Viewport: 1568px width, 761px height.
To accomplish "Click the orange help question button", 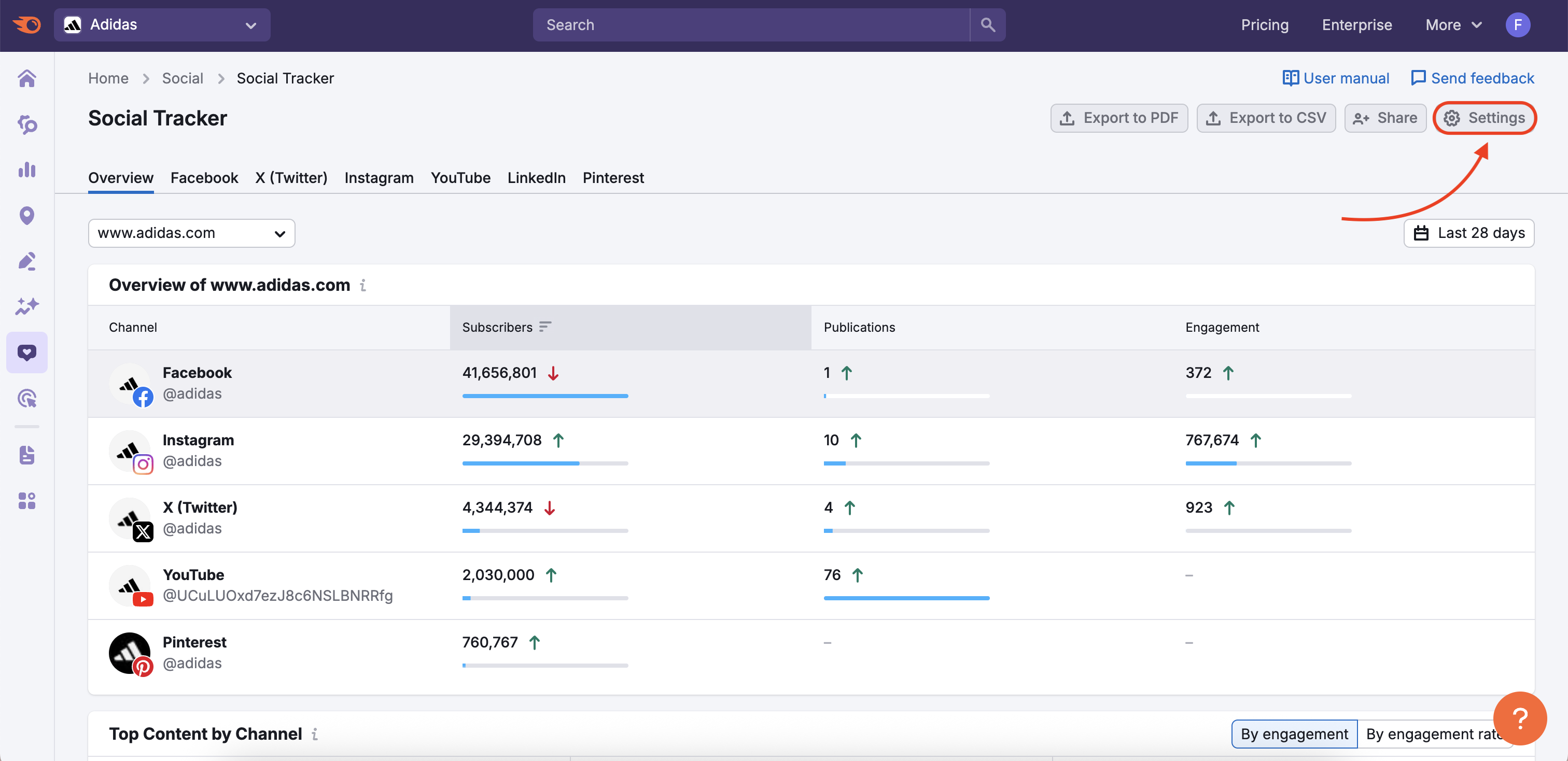I will tap(1519, 718).
